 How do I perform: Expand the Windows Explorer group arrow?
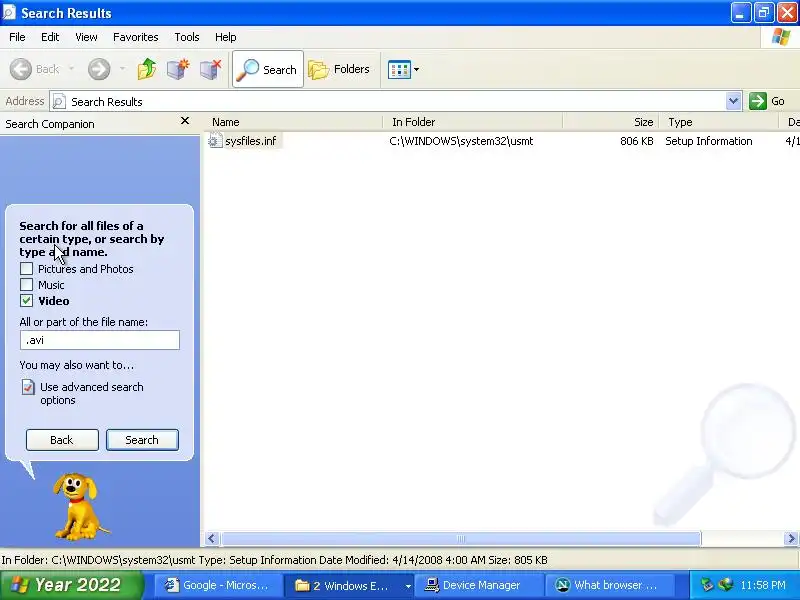408,586
